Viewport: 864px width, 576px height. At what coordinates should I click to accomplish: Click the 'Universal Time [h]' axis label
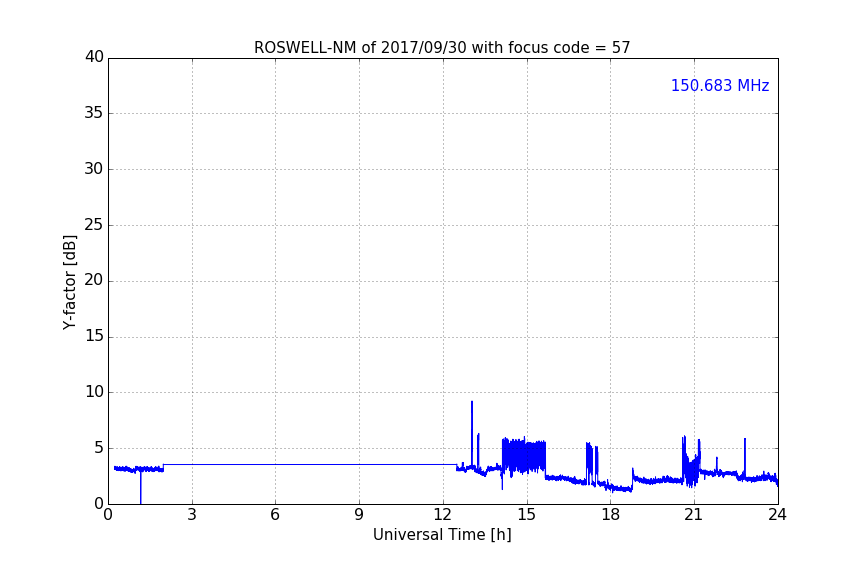tap(442, 535)
